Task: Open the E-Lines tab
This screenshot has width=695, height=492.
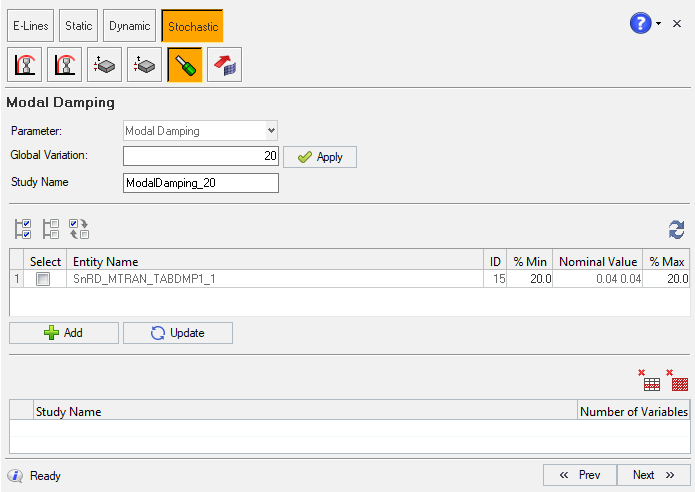Action: tap(31, 26)
